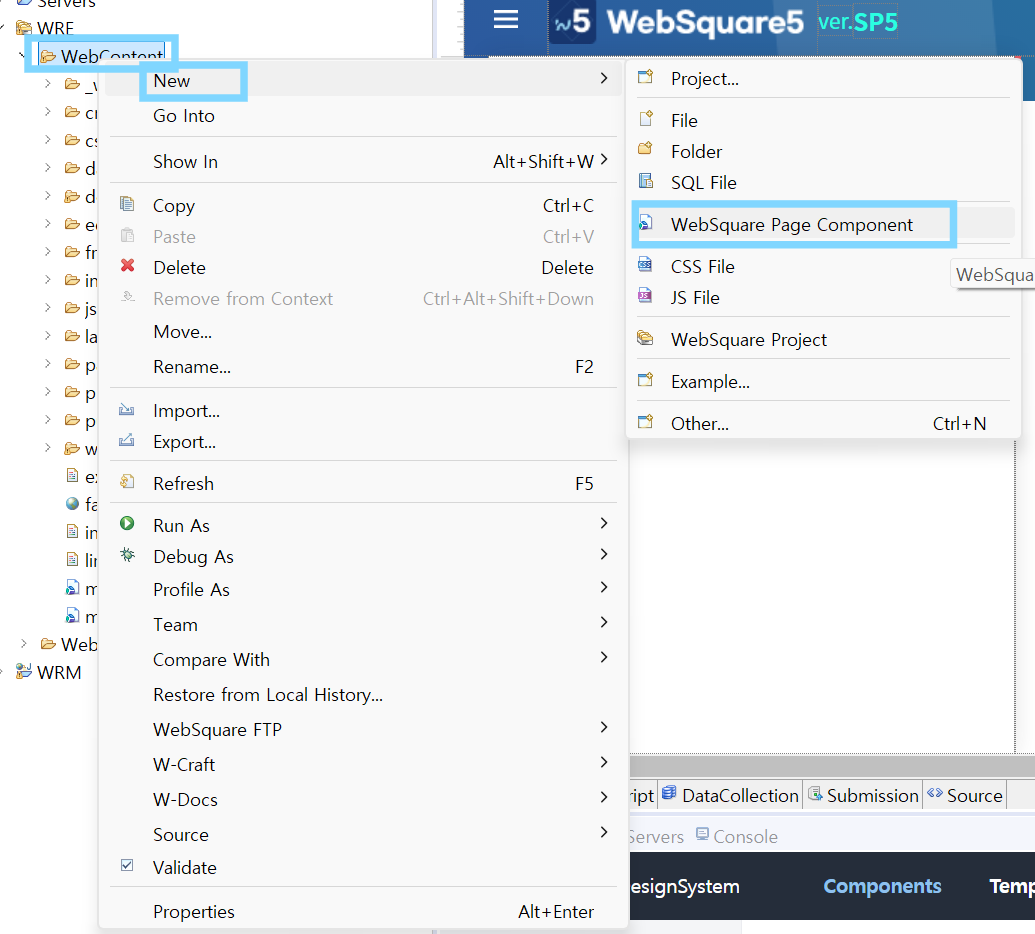
Task: Click the File icon in New submenu
Action: [646, 119]
